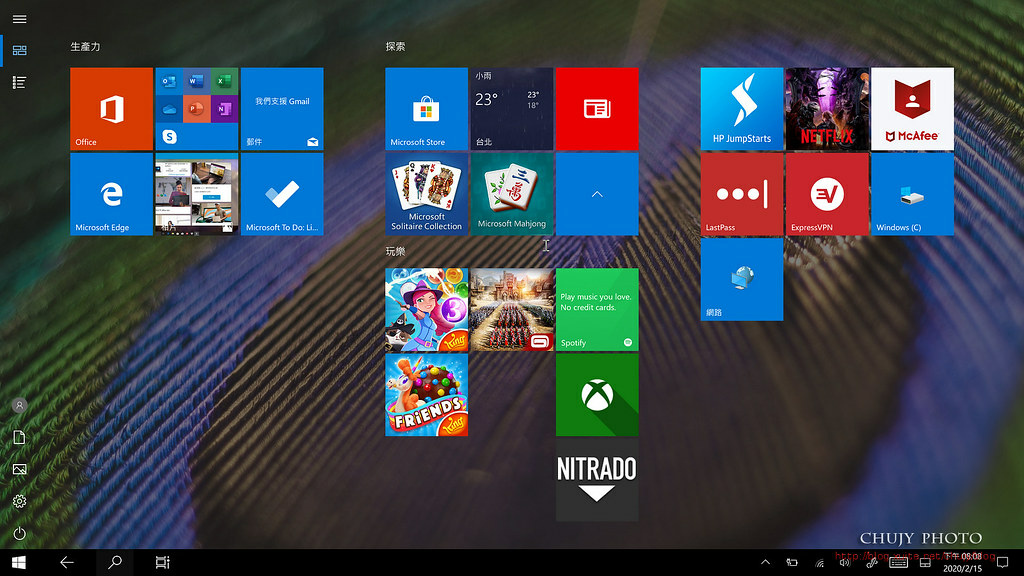1024x576 pixels.
Task: Open volume control in tray
Action: (845, 562)
